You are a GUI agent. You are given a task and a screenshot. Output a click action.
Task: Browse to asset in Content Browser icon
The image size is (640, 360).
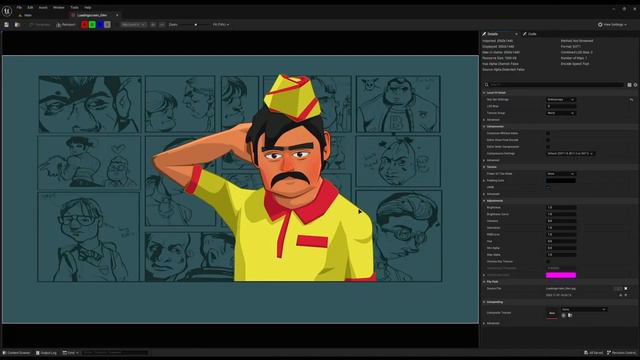(x=17, y=24)
